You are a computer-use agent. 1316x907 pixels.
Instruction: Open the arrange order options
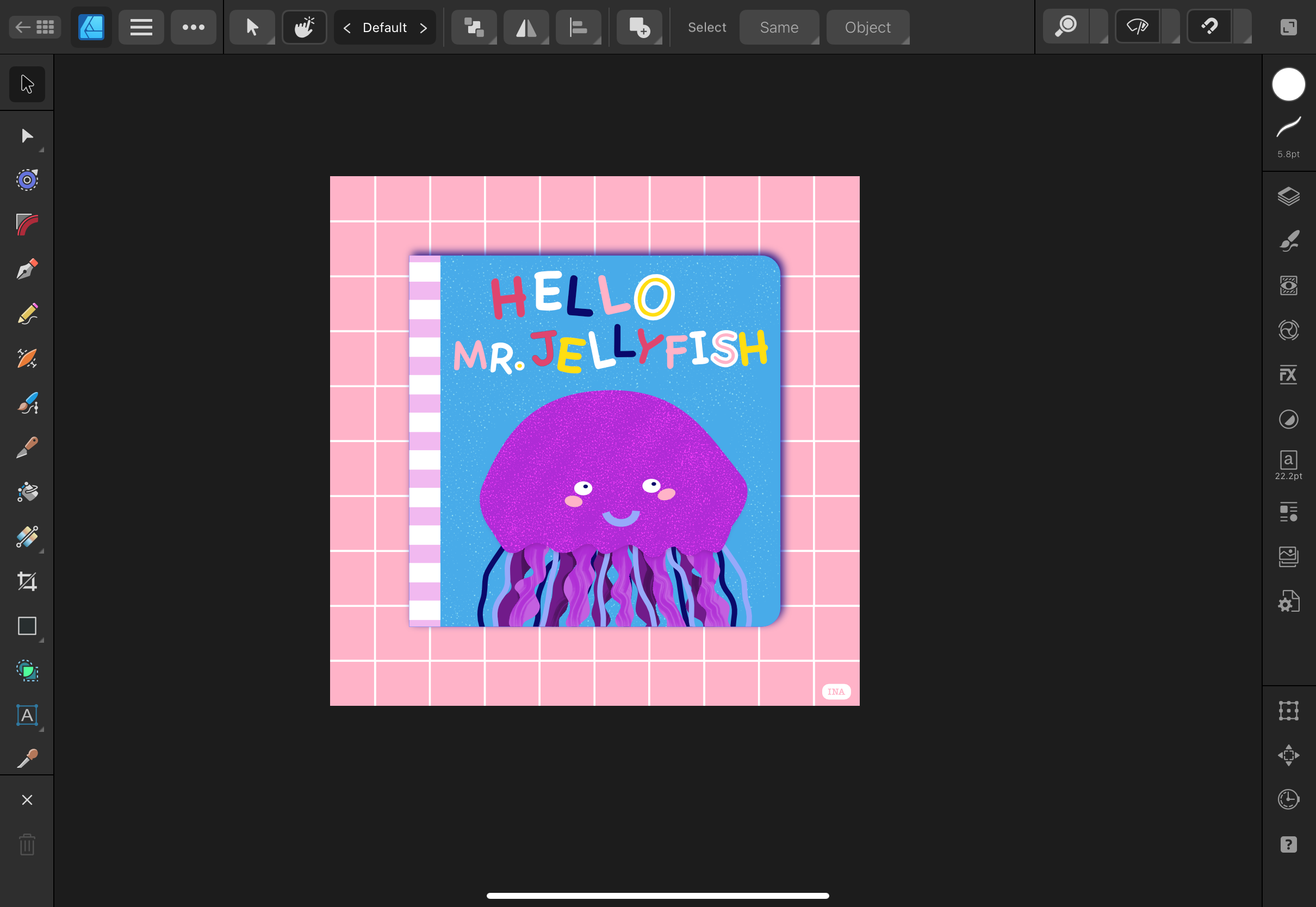point(474,27)
